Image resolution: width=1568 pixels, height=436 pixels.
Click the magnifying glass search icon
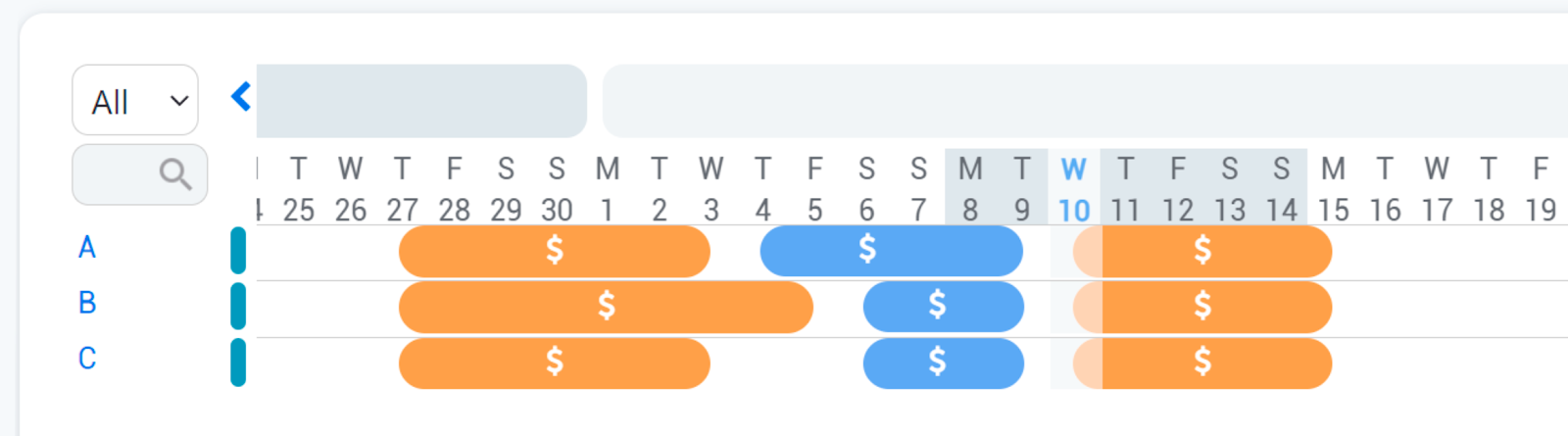(175, 174)
